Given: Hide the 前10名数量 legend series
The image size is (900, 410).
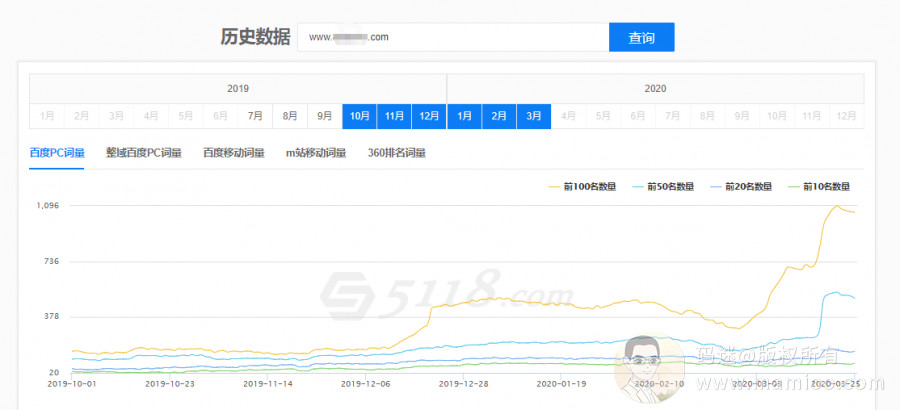Looking at the screenshot, I should click(821, 186).
